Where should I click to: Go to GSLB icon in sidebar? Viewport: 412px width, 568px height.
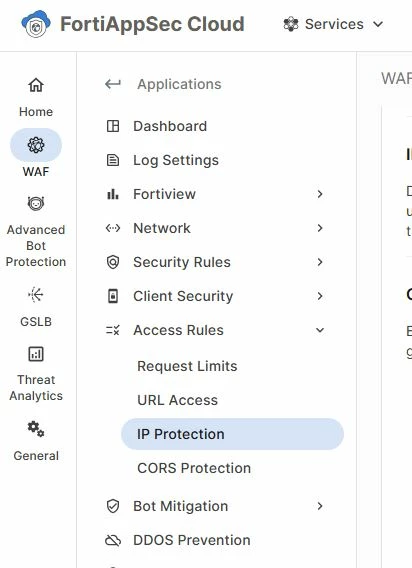tap(36, 295)
